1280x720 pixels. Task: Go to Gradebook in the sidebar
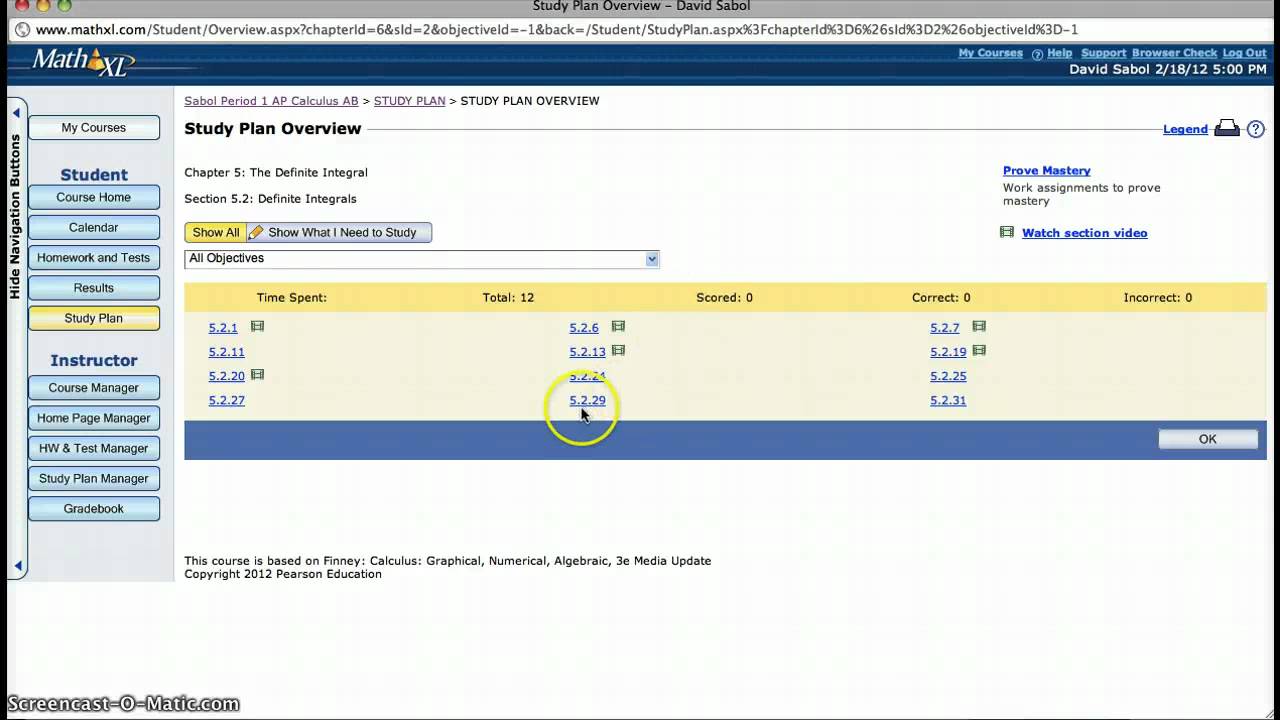(93, 509)
